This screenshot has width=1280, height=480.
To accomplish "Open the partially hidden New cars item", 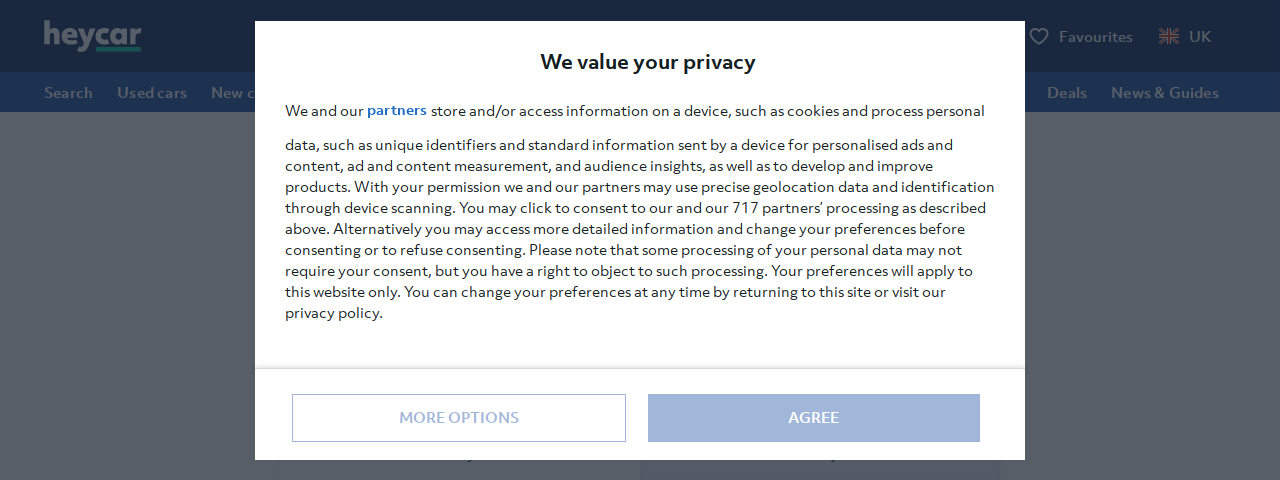I will (x=231, y=93).
